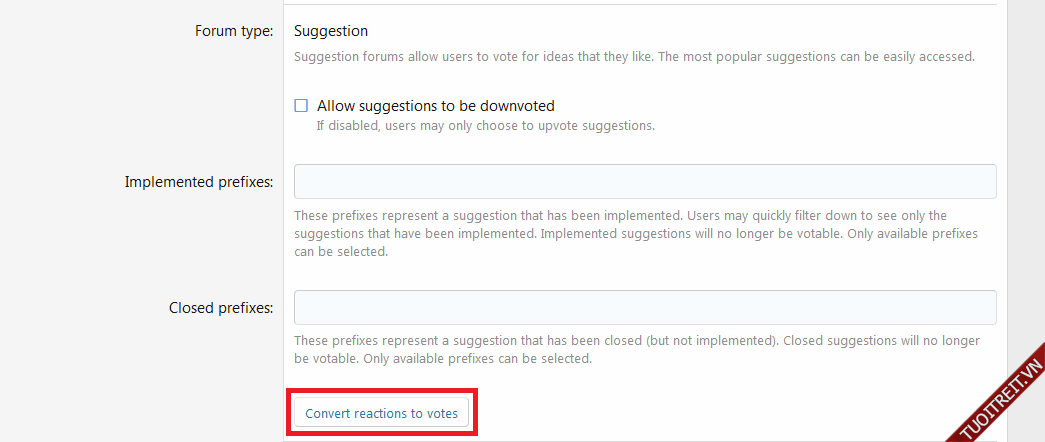Click "(but not implemented)" text in Closed help
The height and width of the screenshot is (442, 1045).
pyautogui.click(x=711, y=341)
